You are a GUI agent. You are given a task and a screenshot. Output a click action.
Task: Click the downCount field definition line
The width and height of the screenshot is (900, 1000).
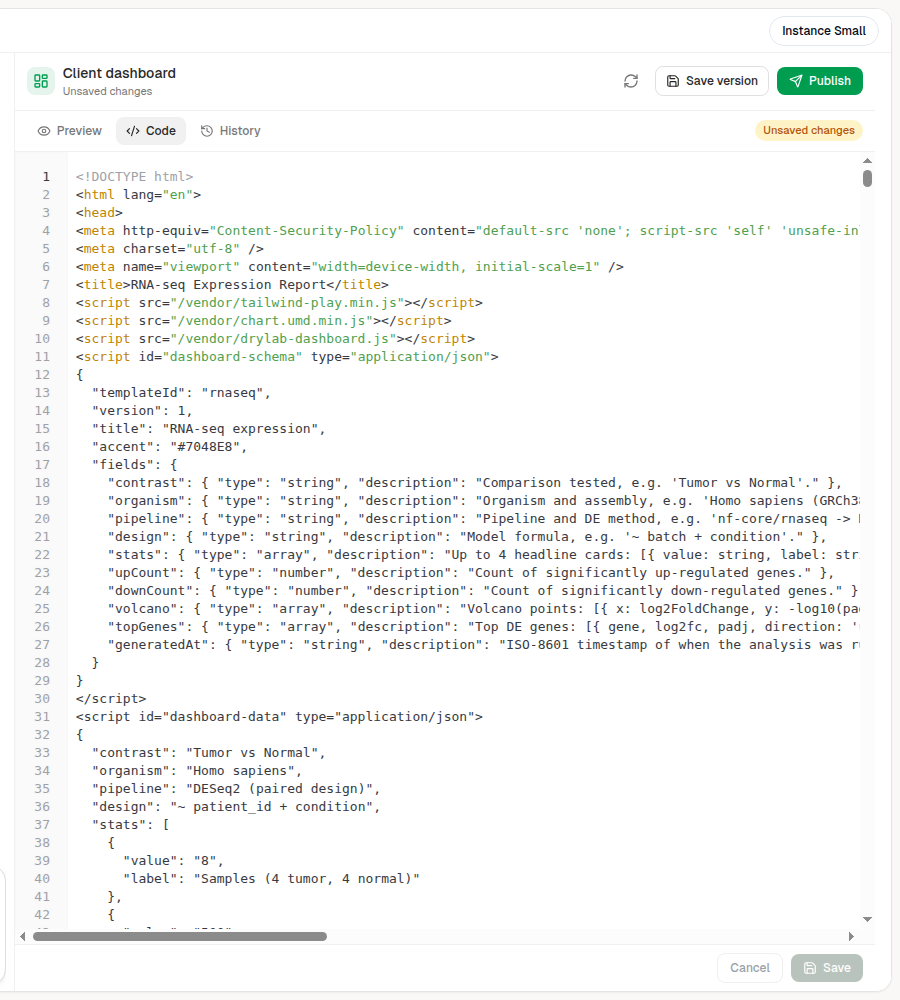click(x=482, y=591)
